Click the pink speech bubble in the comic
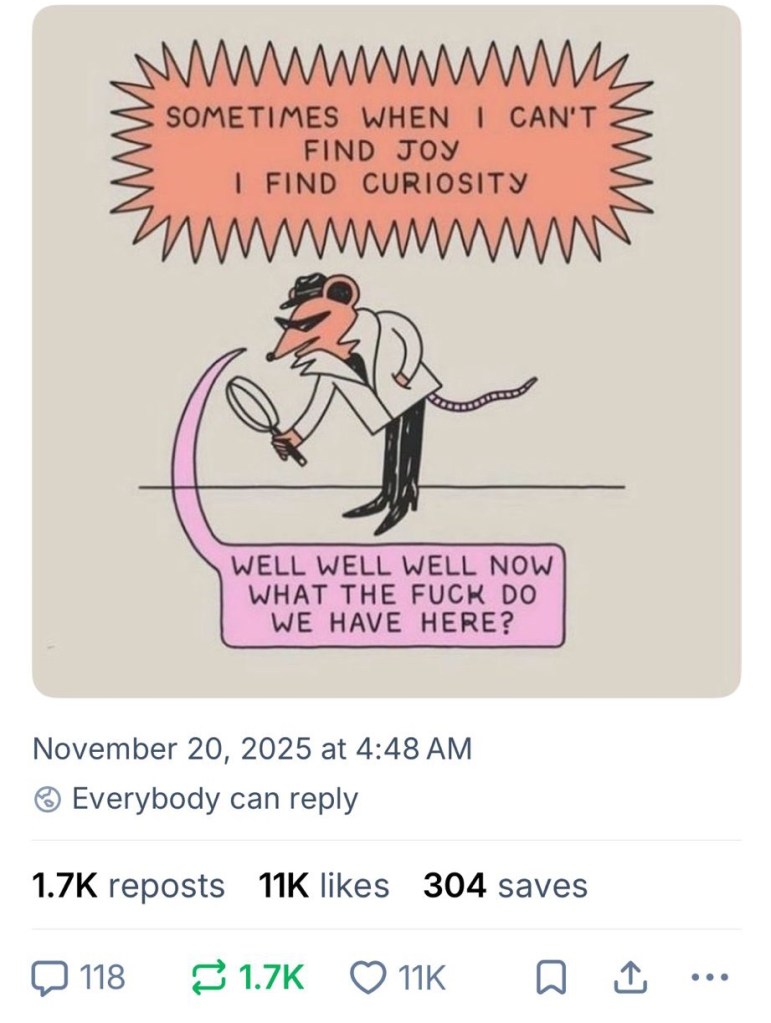Screen dimensions: 771x1023 pos(394,593)
